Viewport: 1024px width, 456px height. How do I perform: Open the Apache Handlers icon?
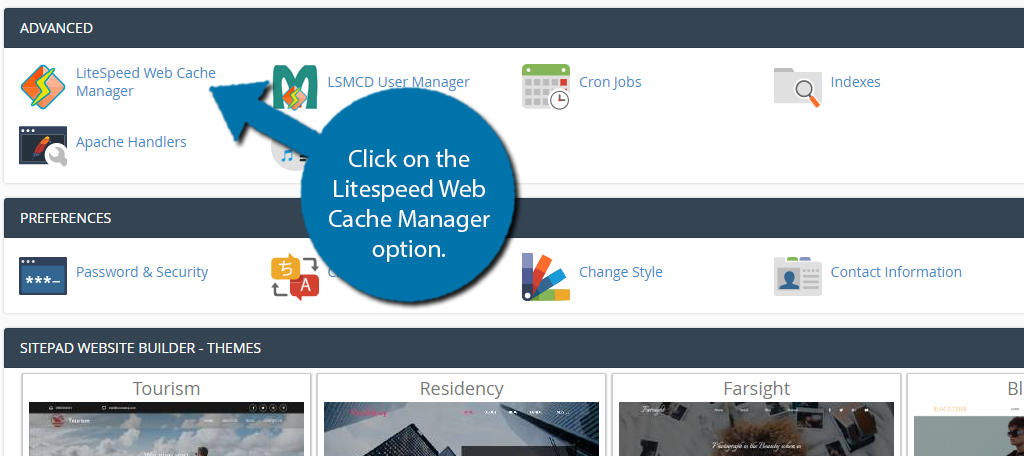[x=42, y=145]
